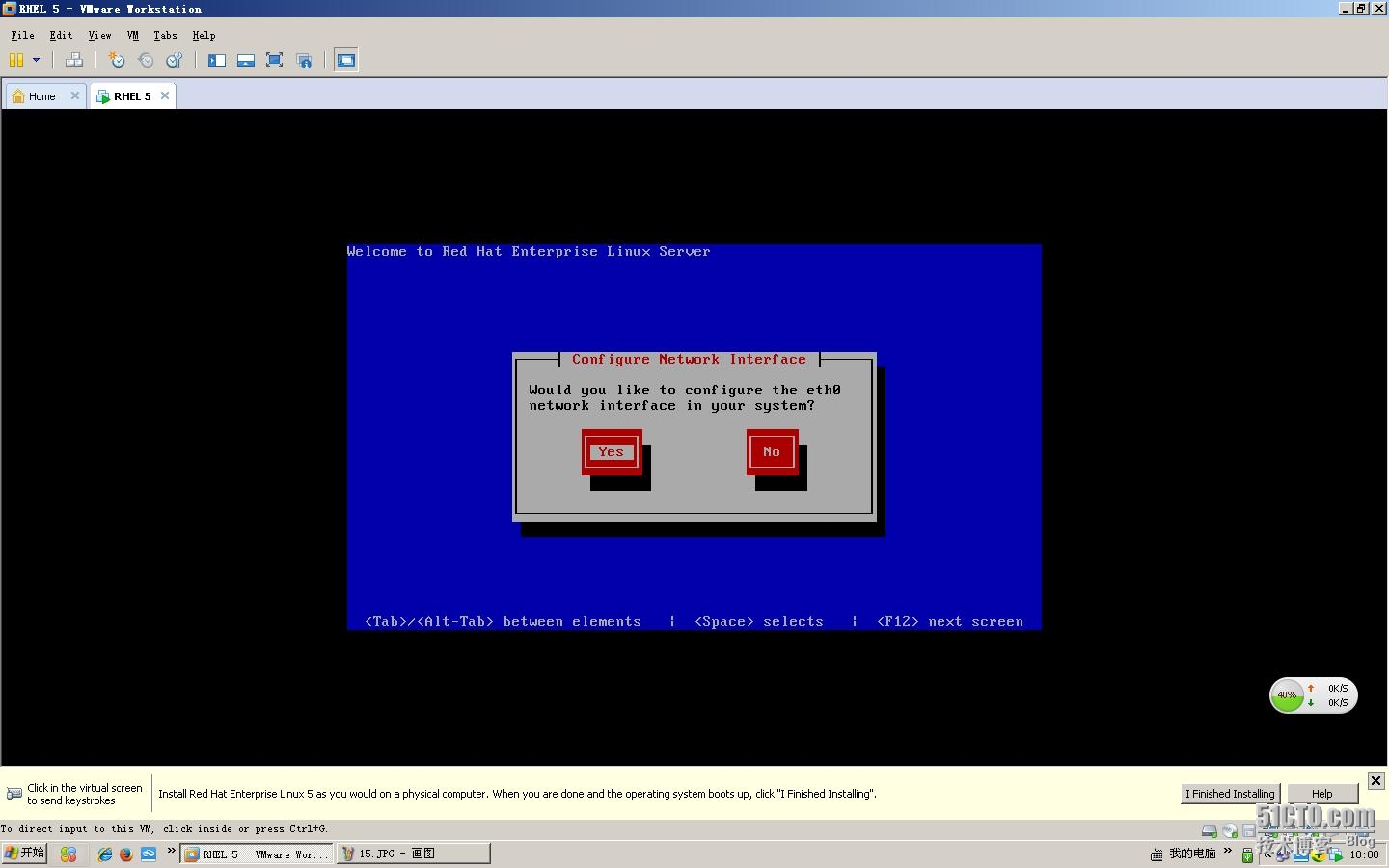Screen dimensions: 1389x868
Task: Open the Snapshot Manager wrench-clock icon
Action: click(175, 60)
